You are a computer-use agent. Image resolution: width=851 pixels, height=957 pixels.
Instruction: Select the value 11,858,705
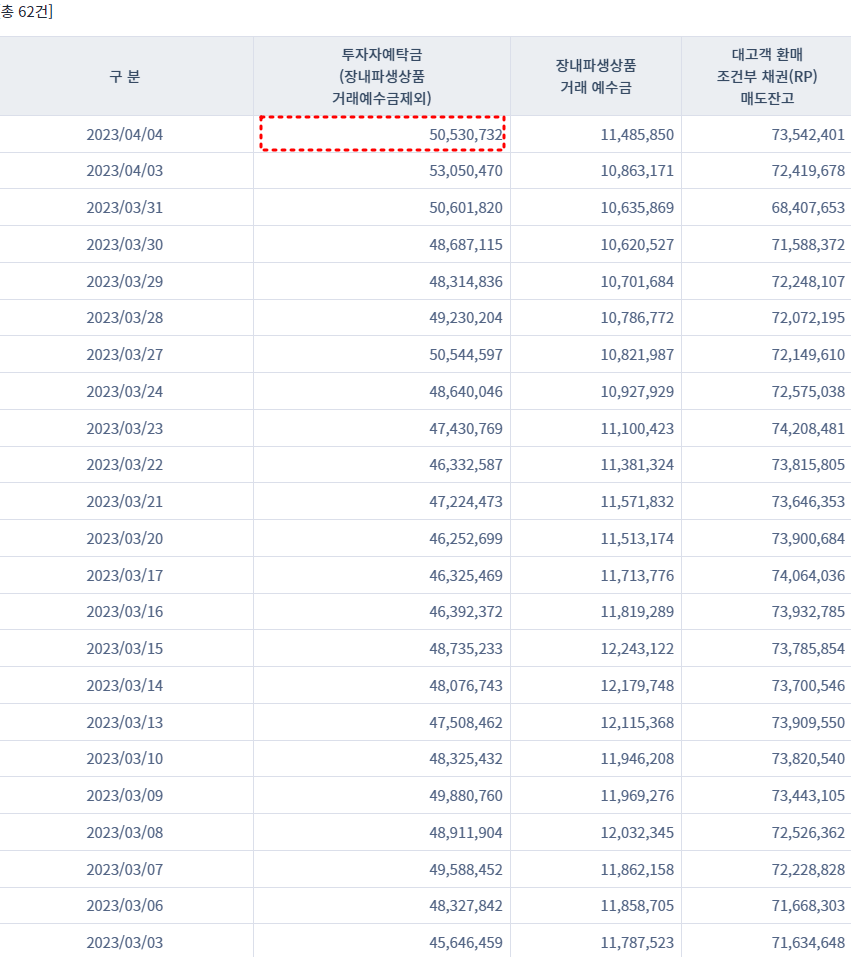pyautogui.click(x=637, y=906)
